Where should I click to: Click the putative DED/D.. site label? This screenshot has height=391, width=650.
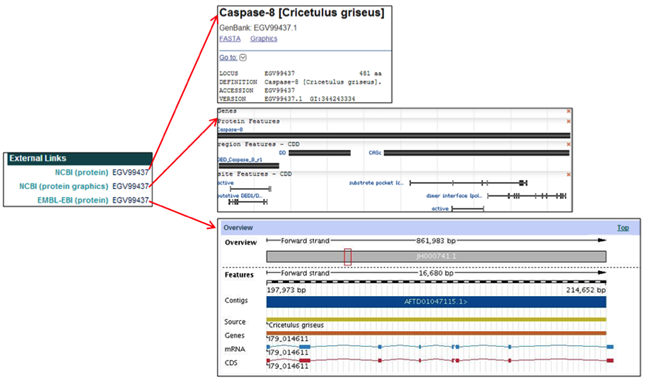[x=240, y=196]
